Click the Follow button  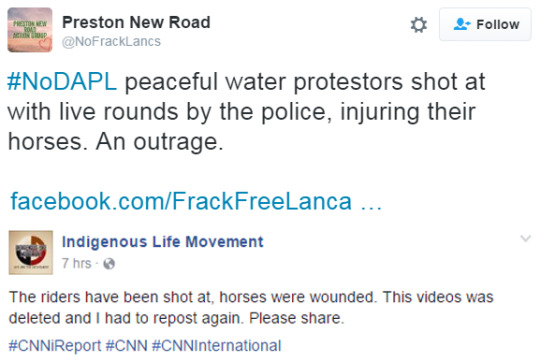point(485,24)
